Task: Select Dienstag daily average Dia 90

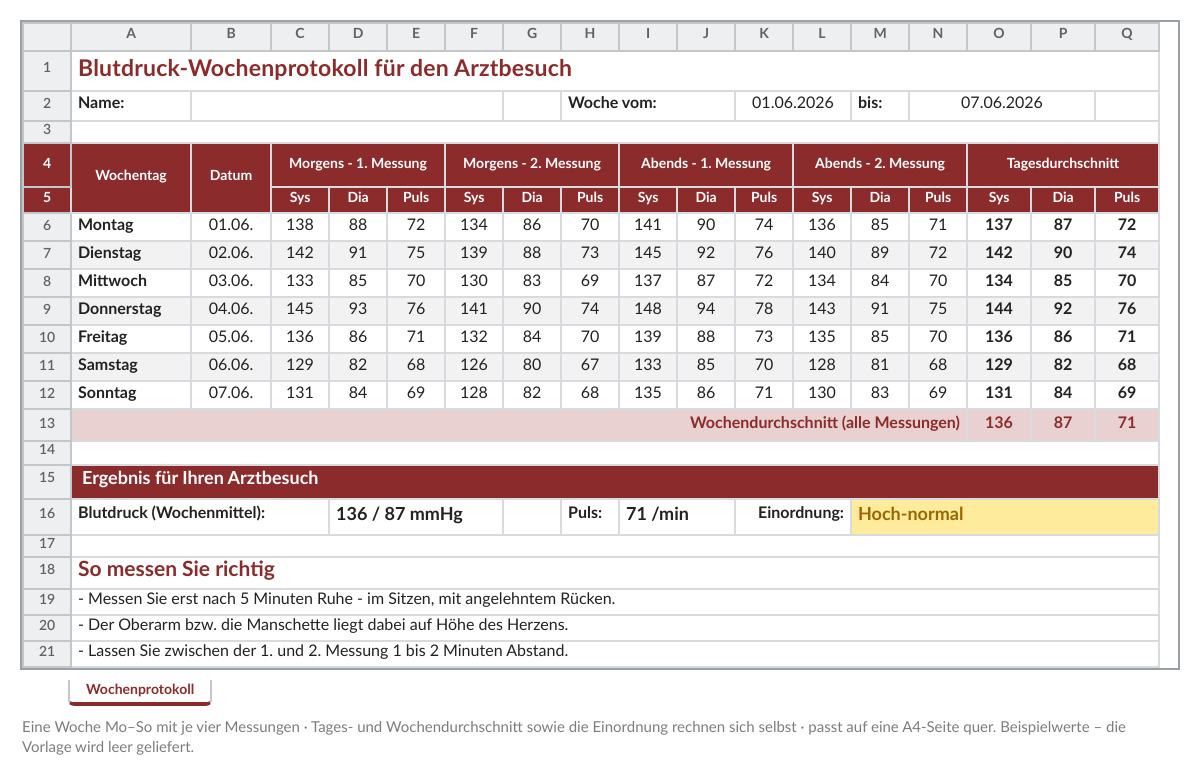Action: (x=1063, y=253)
